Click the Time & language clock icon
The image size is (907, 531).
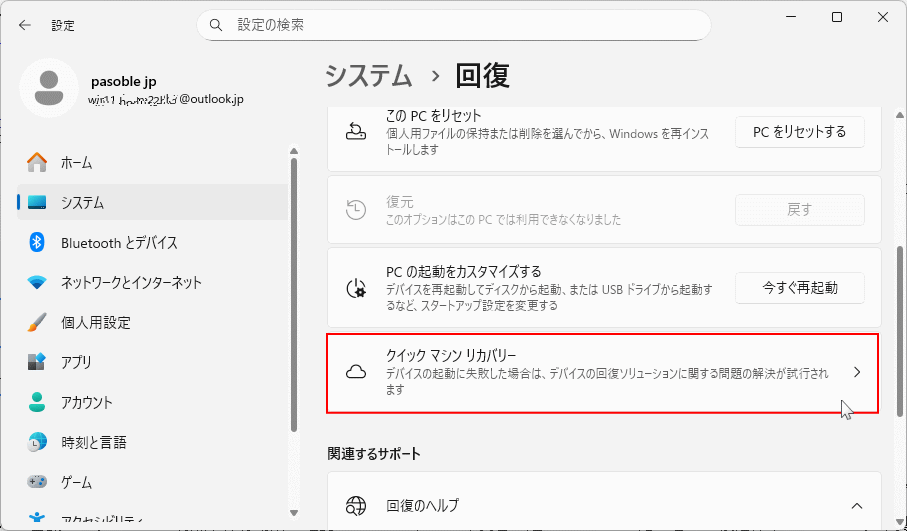coord(37,442)
